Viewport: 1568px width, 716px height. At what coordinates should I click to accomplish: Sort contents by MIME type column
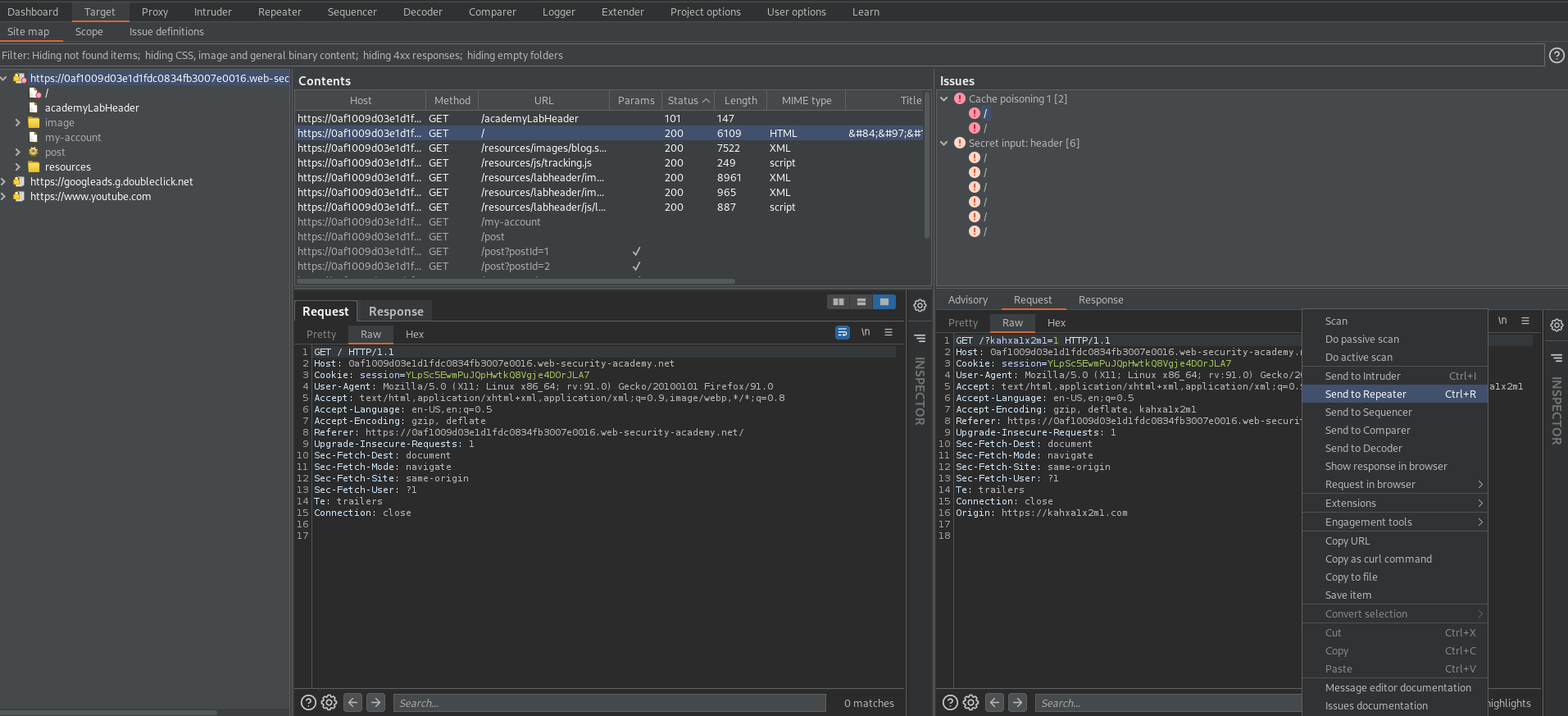[x=807, y=100]
